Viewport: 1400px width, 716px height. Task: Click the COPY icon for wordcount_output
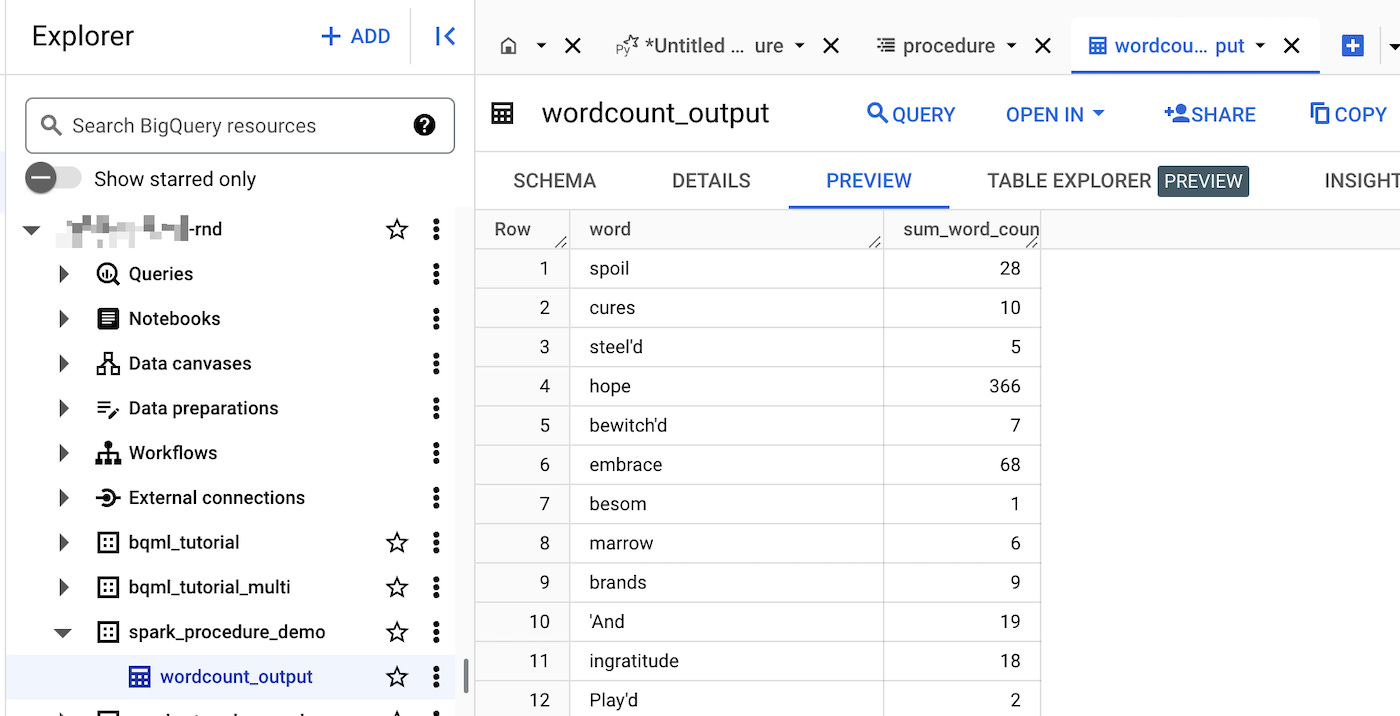click(1347, 114)
